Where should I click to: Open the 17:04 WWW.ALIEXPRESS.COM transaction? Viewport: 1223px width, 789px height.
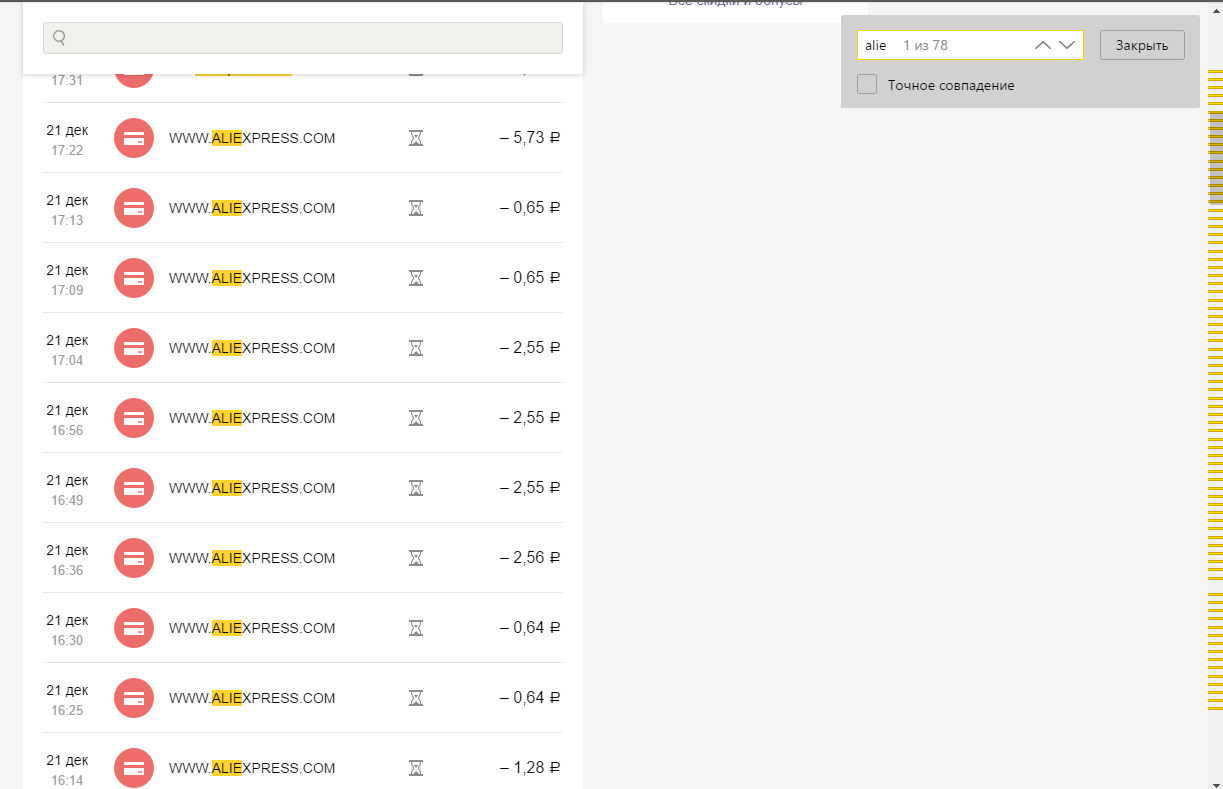coord(303,348)
